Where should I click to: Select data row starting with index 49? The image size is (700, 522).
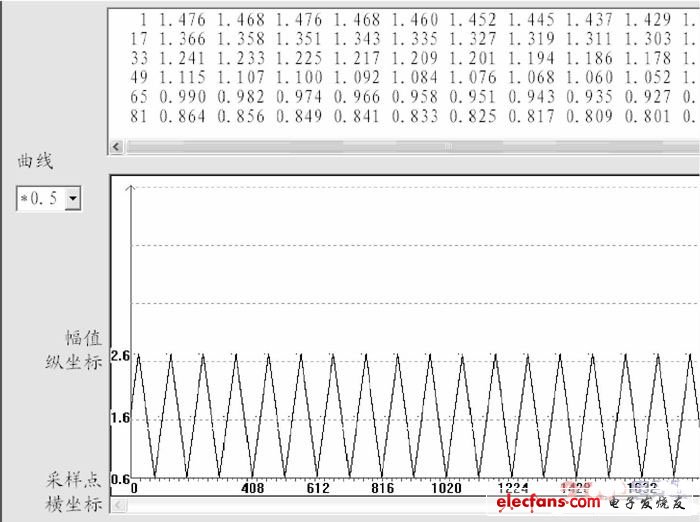(x=400, y=77)
